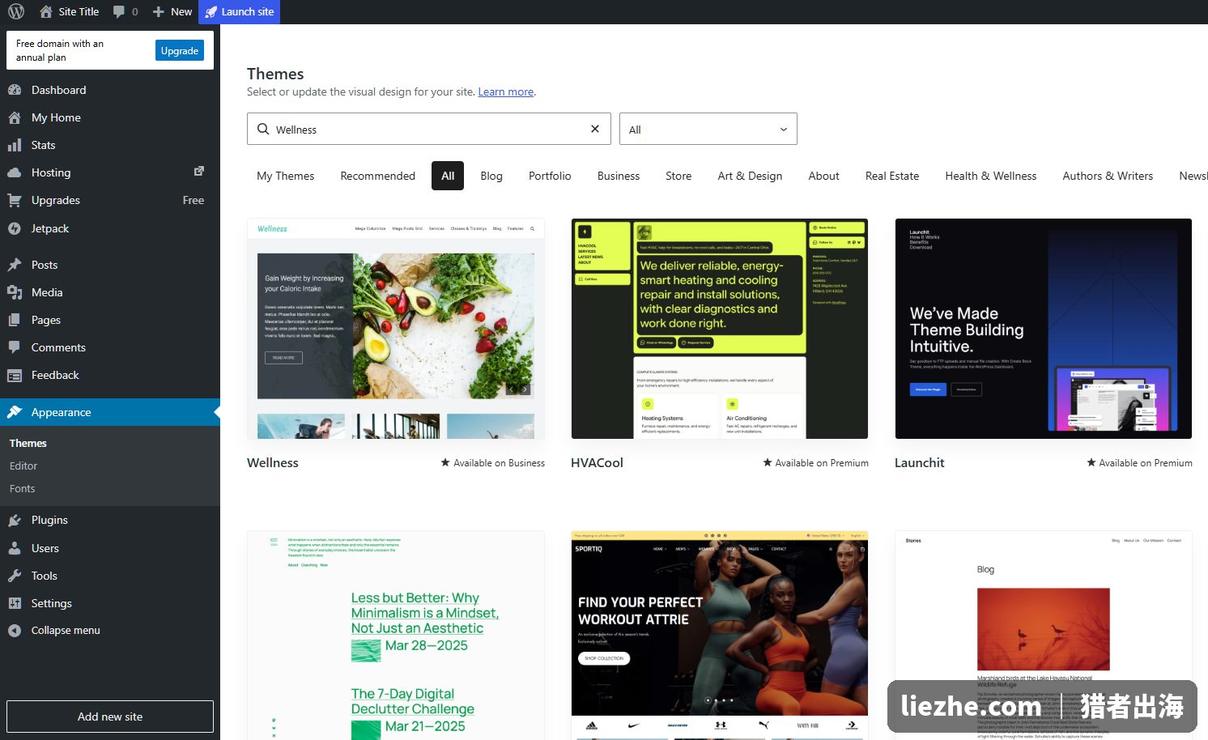Click the Plugins plug icon
Screen dimensions: 1208x740
click(x=14, y=520)
